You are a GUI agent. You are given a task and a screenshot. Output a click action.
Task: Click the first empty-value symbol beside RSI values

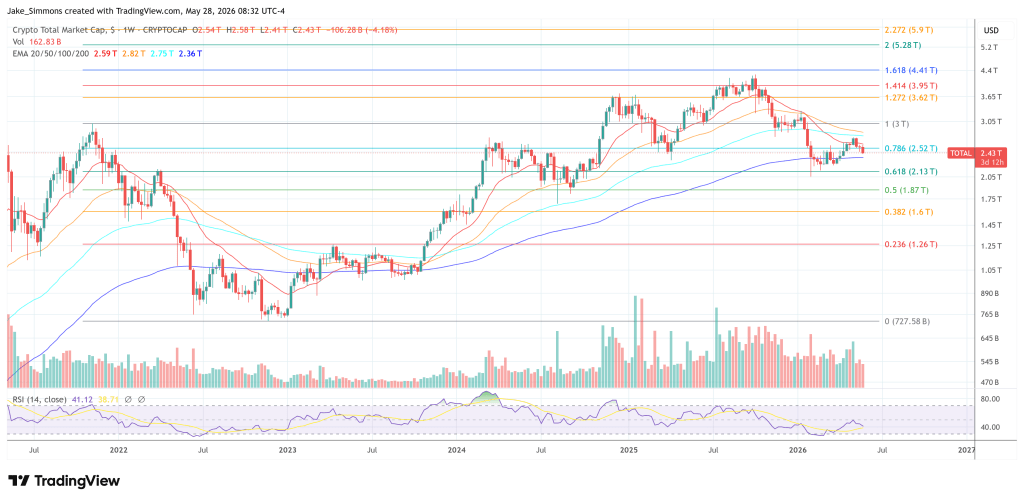tap(129, 398)
